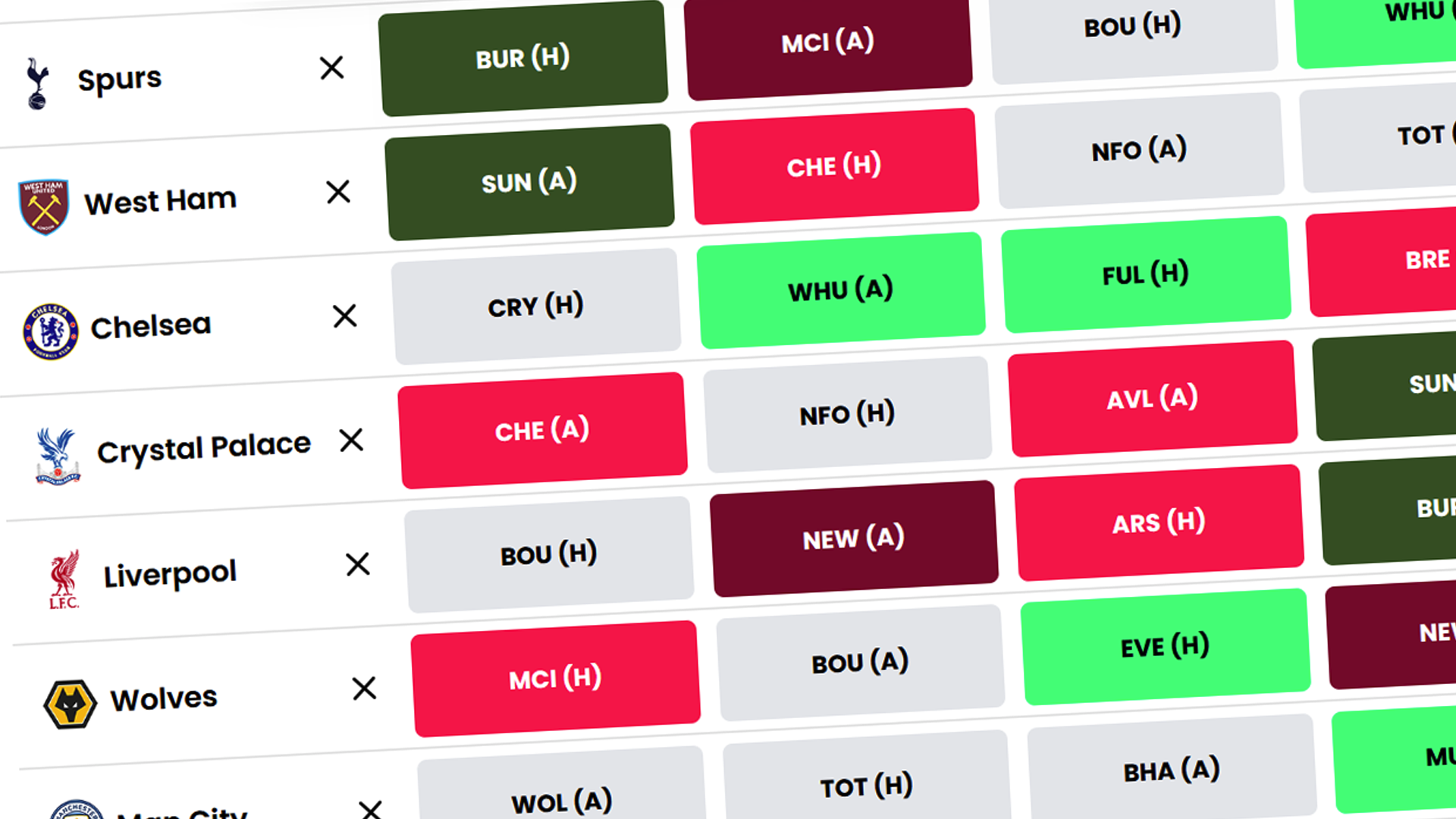Remove Spurs from the ticker

[x=331, y=68]
